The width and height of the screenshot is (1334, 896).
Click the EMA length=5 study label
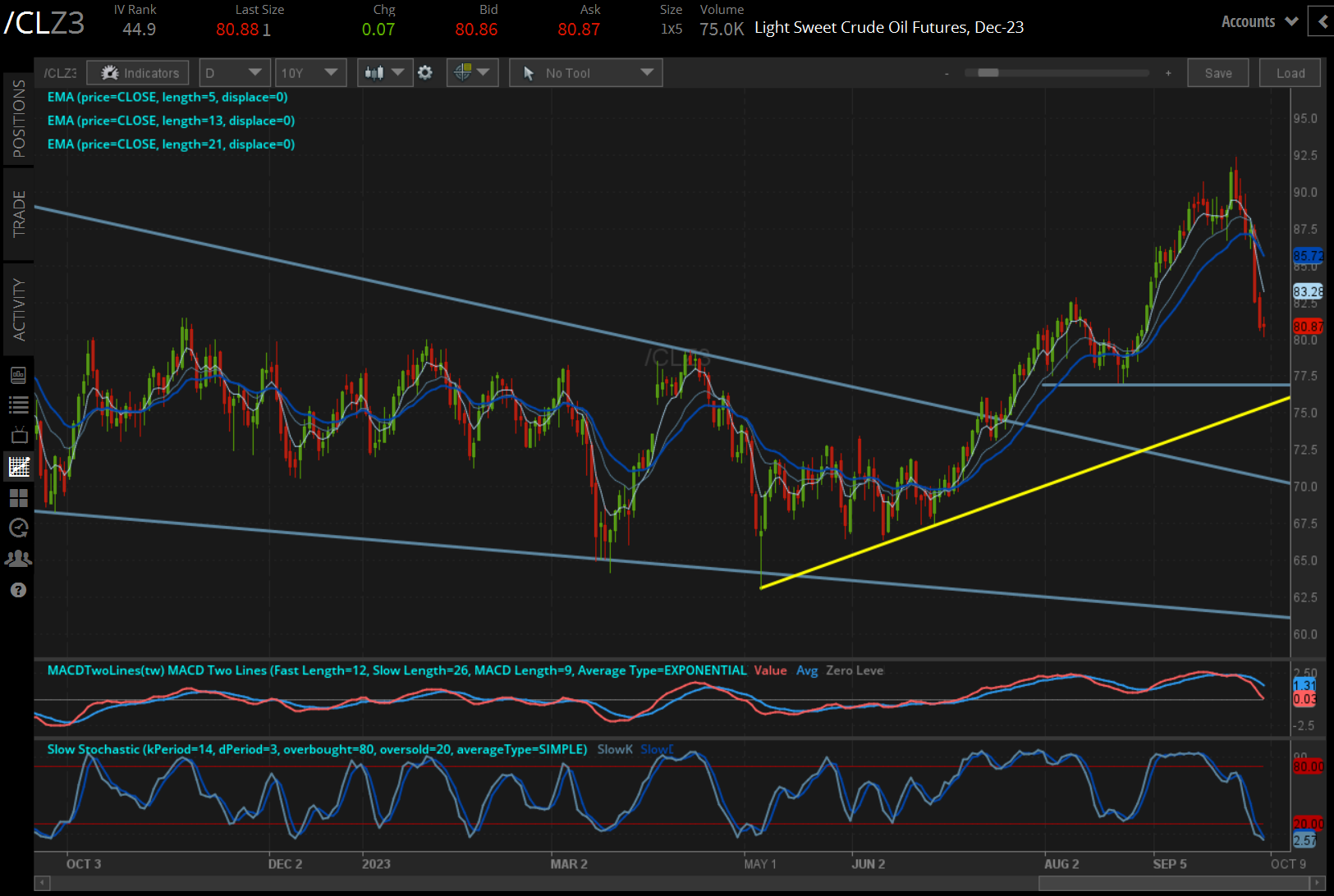[x=167, y=97]
